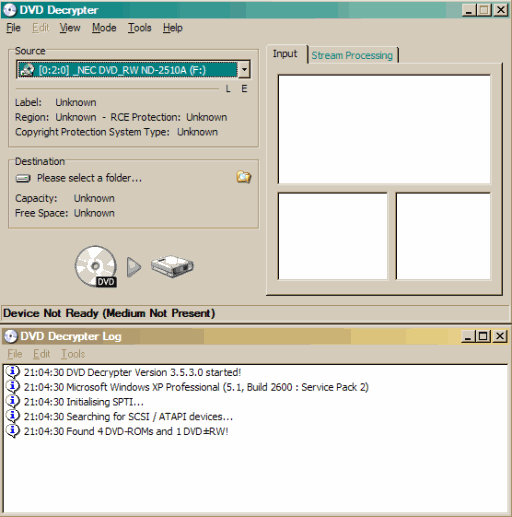Click the DVD Decrypter Log title bar icon
The width and height of the screenshot is (512, 517).
tap(10, 336)
